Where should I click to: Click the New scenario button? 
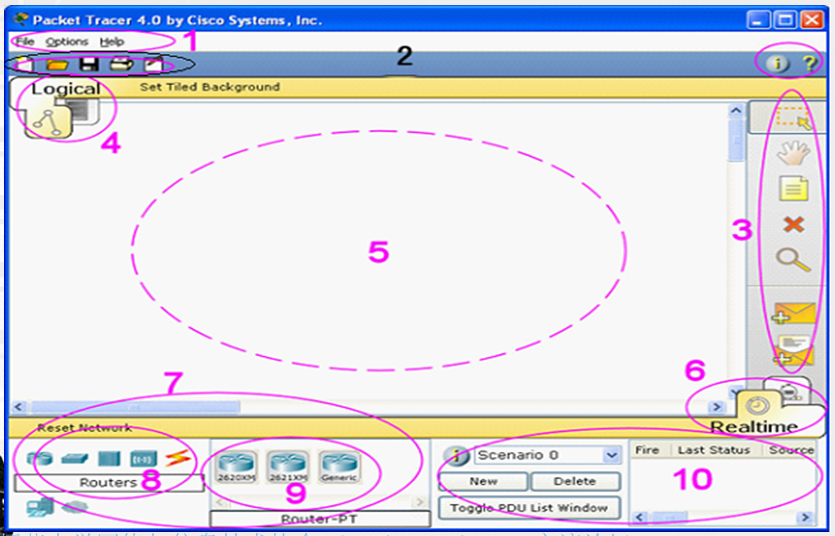[483, 481]
